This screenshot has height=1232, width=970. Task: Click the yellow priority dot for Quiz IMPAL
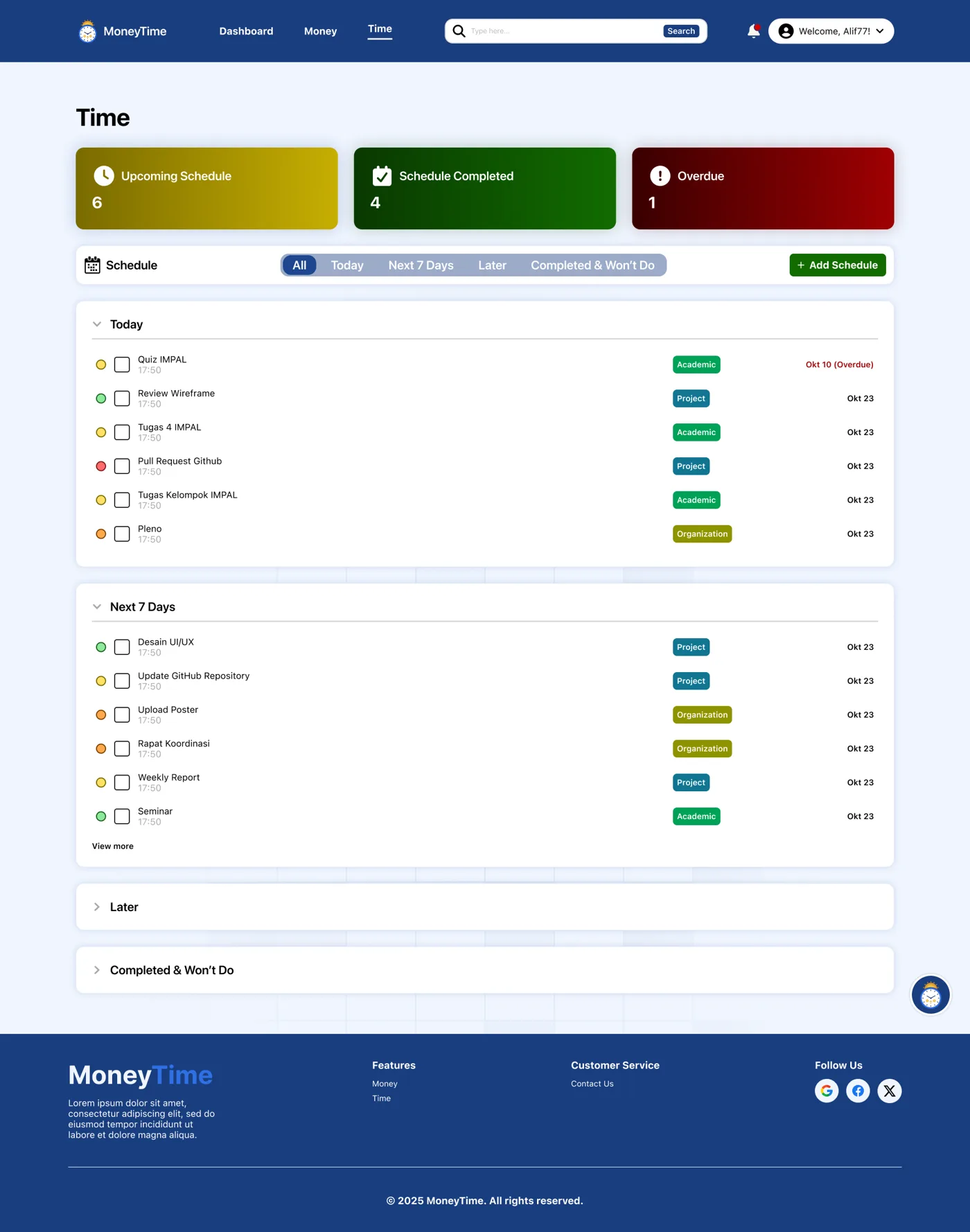coord(101,364)
